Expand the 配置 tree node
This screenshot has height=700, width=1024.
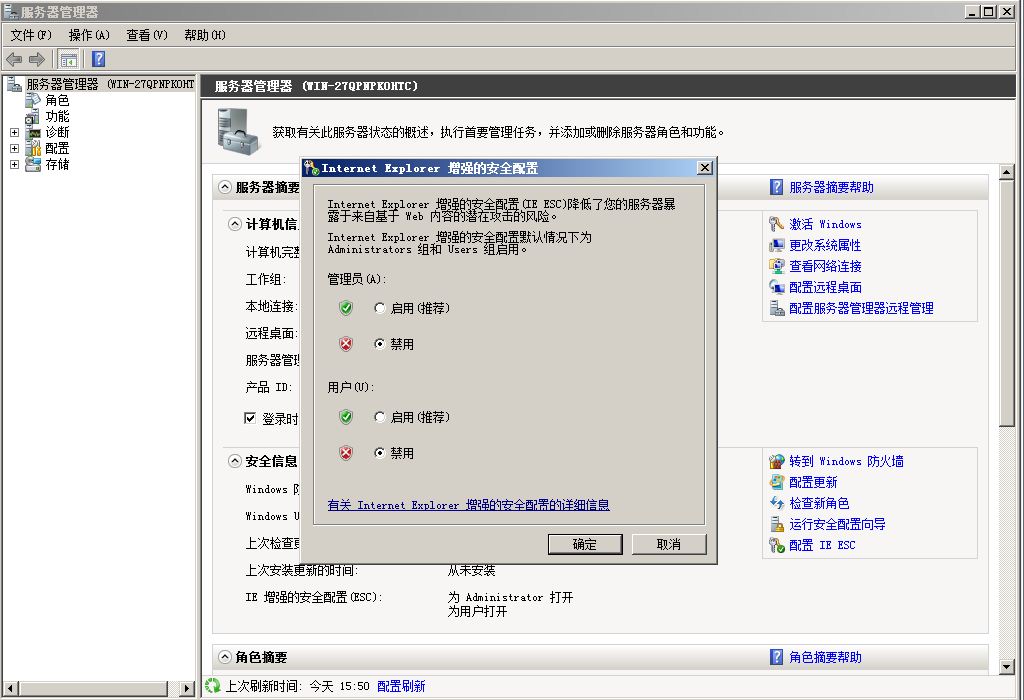click(x=14, y=148)
